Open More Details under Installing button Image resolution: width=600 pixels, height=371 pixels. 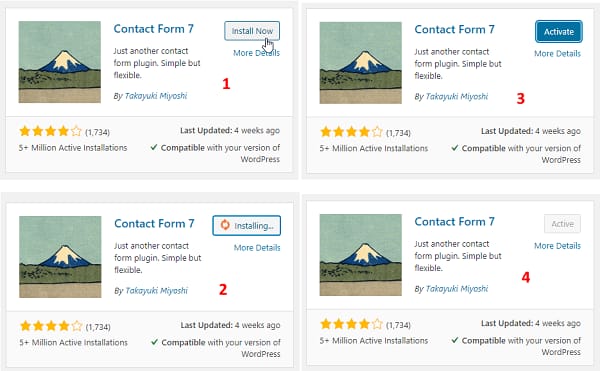coord(257,248)
